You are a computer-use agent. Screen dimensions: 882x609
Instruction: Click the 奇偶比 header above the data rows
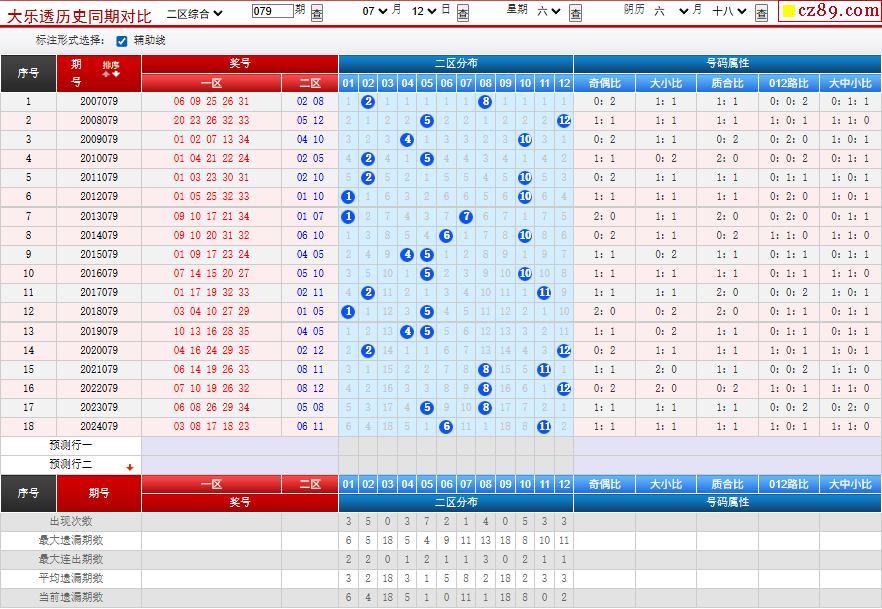coord(605,83)
